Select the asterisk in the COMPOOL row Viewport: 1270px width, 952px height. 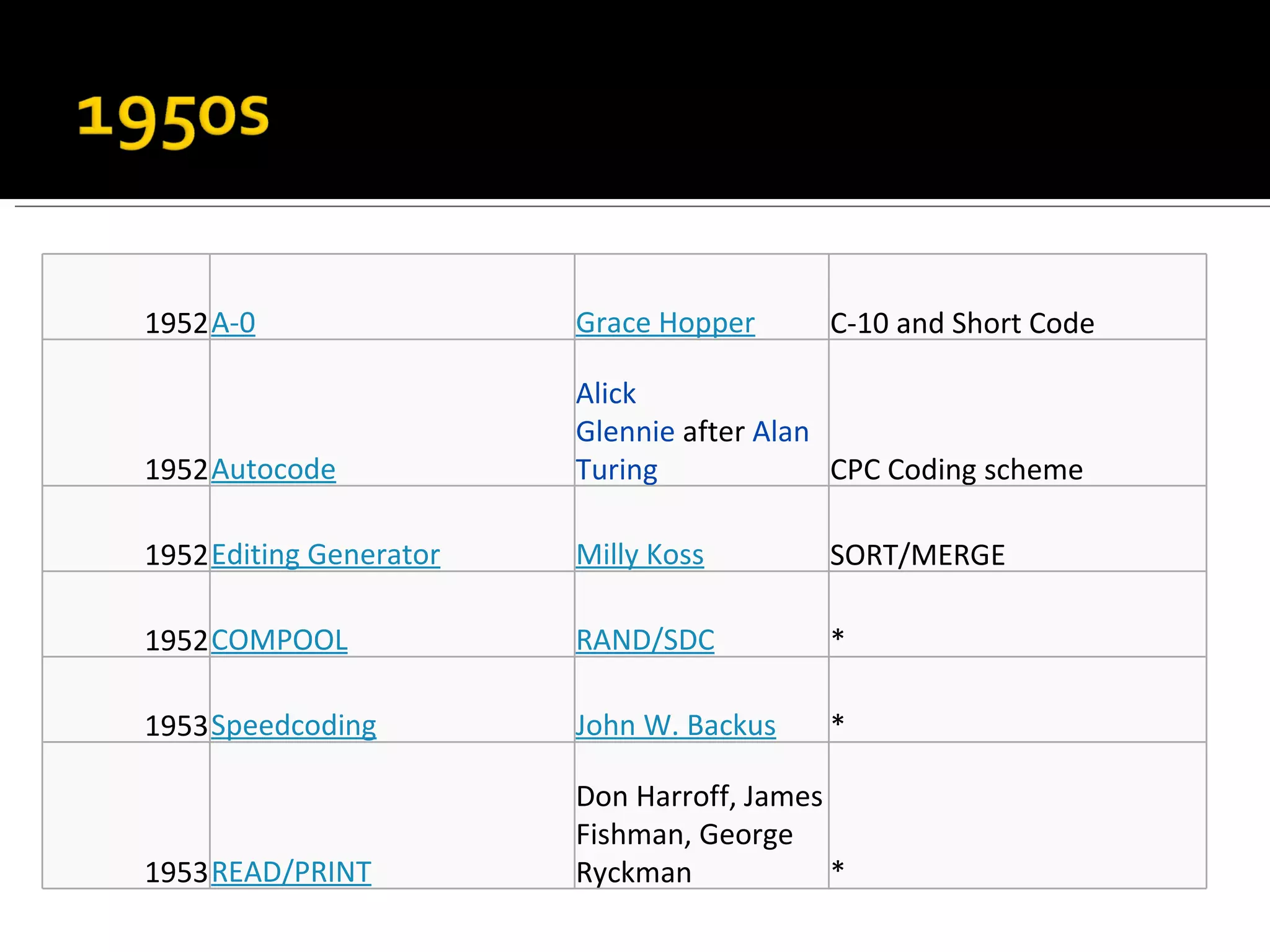click(x=838, y=636)
